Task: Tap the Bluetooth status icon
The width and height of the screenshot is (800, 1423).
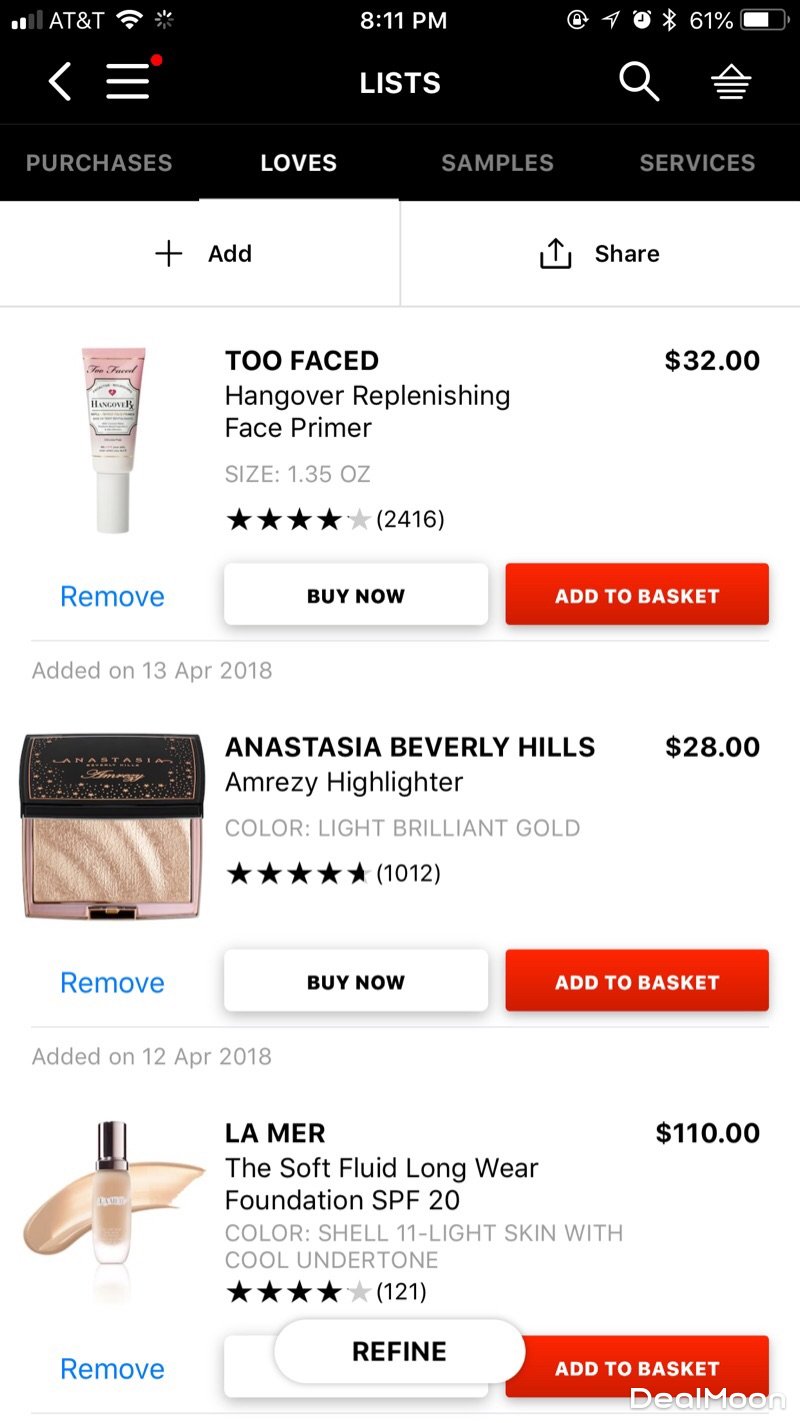Action: (670, 19)
